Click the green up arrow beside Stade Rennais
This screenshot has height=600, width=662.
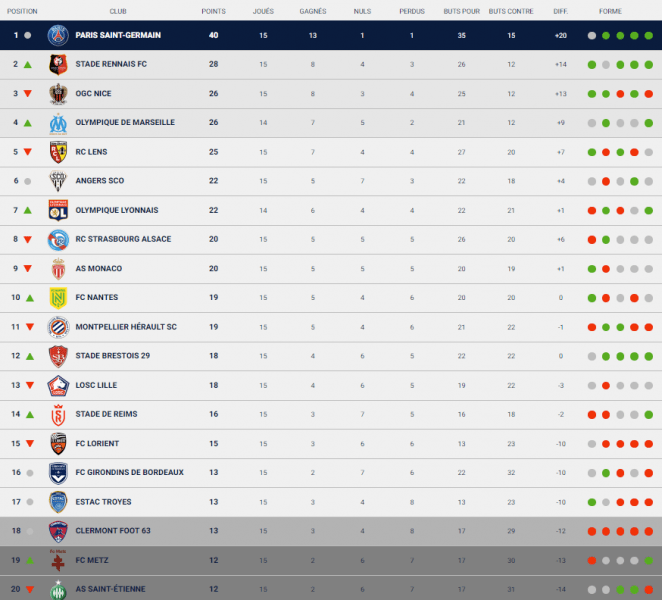pyautogui.click(x=28, y=65)
